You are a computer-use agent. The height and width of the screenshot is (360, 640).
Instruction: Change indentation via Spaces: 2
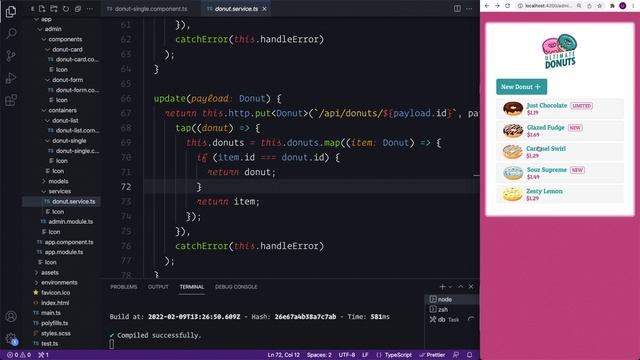pyautogui.click(x=319, y=355)
